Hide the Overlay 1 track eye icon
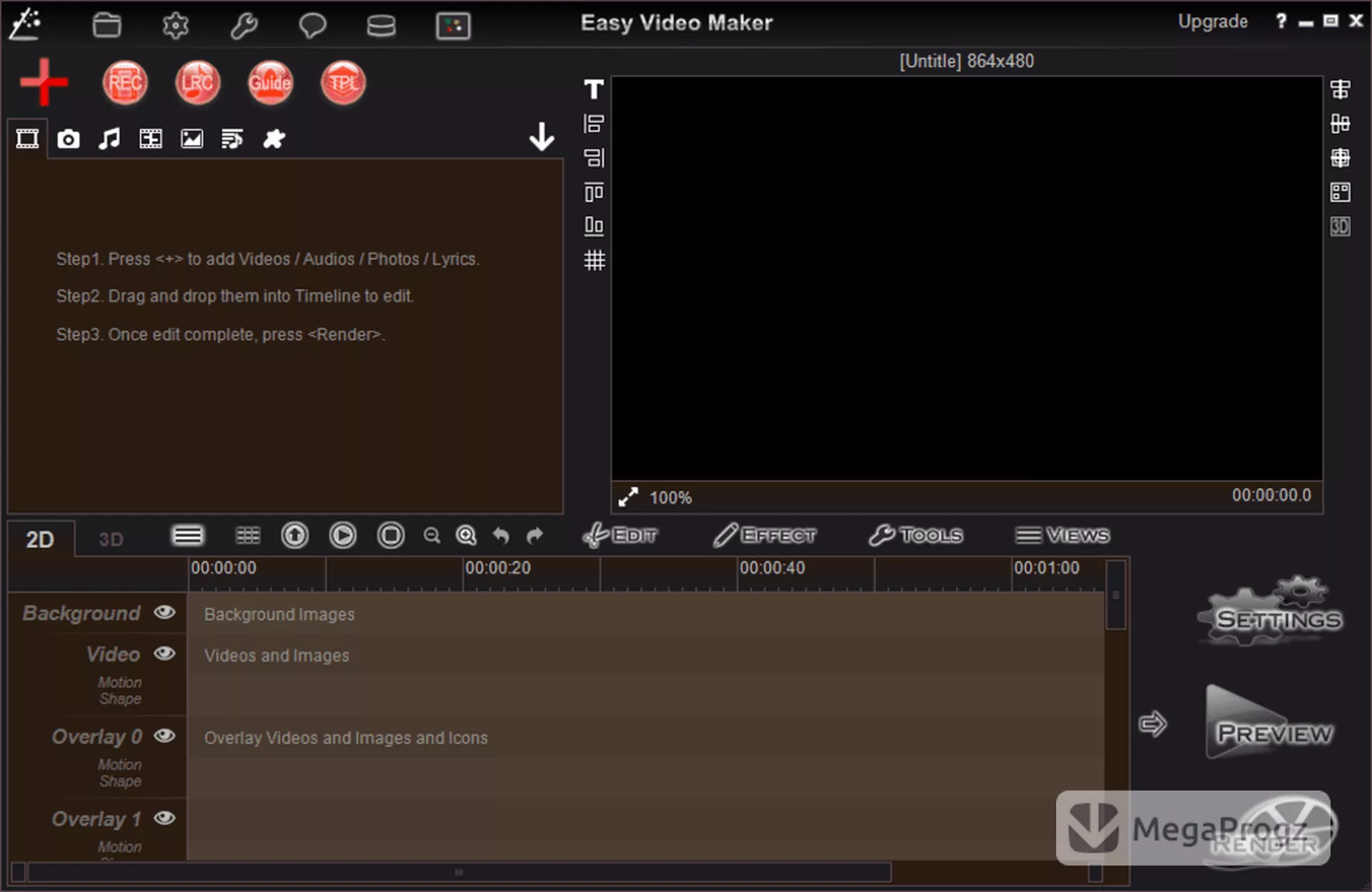 165,818
